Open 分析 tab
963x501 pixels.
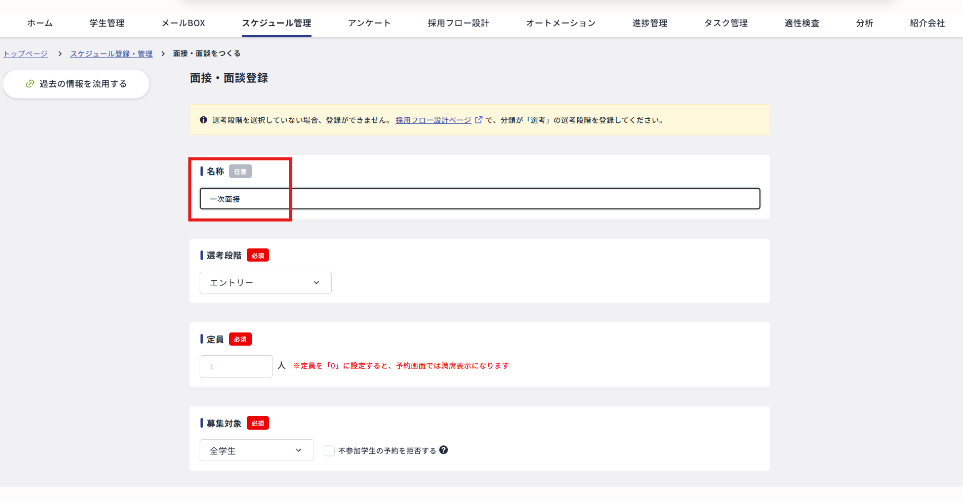pyautogui.click(x=865, y=23)
